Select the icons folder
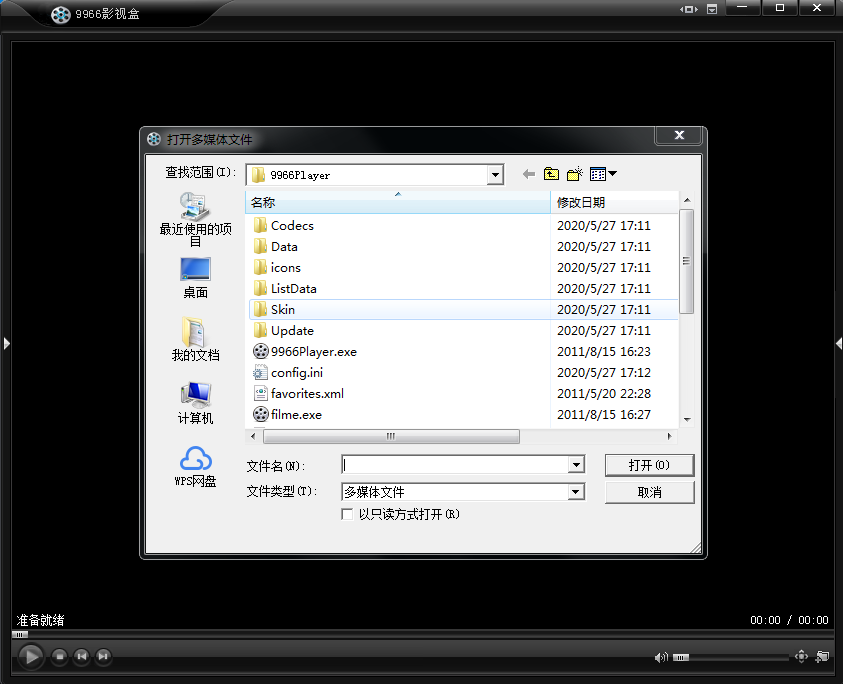Image resolution: width=843 pixels, height=684 pixels. (x=285, y=267)
